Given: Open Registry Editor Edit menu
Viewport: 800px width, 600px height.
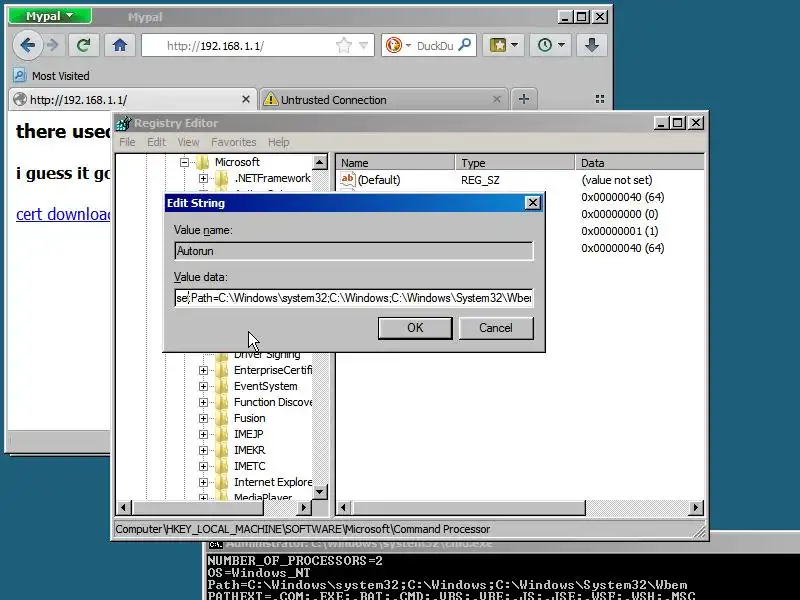Looking at the screenshot, I should 157,142.
